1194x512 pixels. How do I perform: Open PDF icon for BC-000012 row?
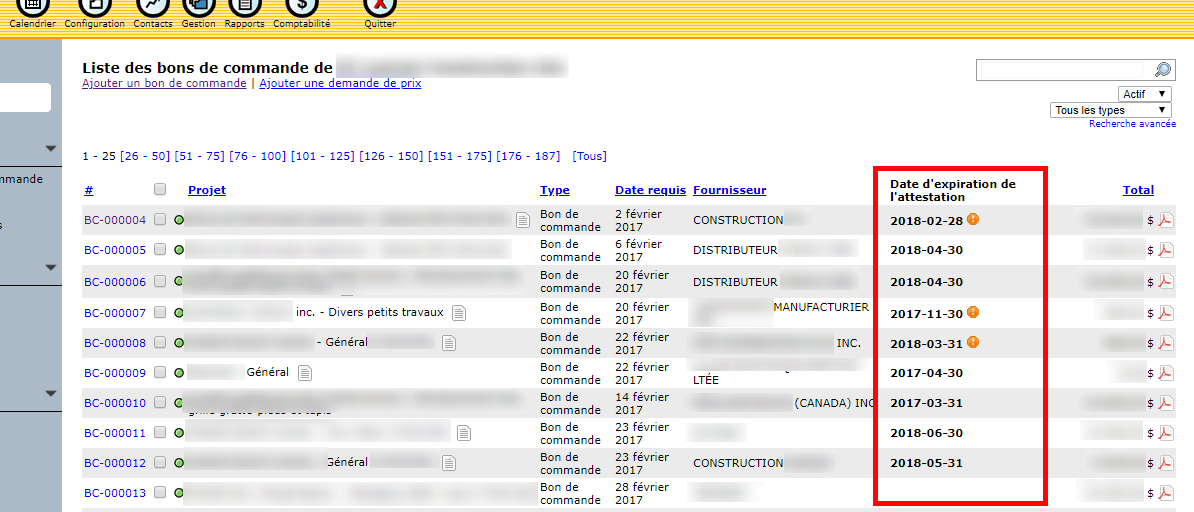(1165, 463)
